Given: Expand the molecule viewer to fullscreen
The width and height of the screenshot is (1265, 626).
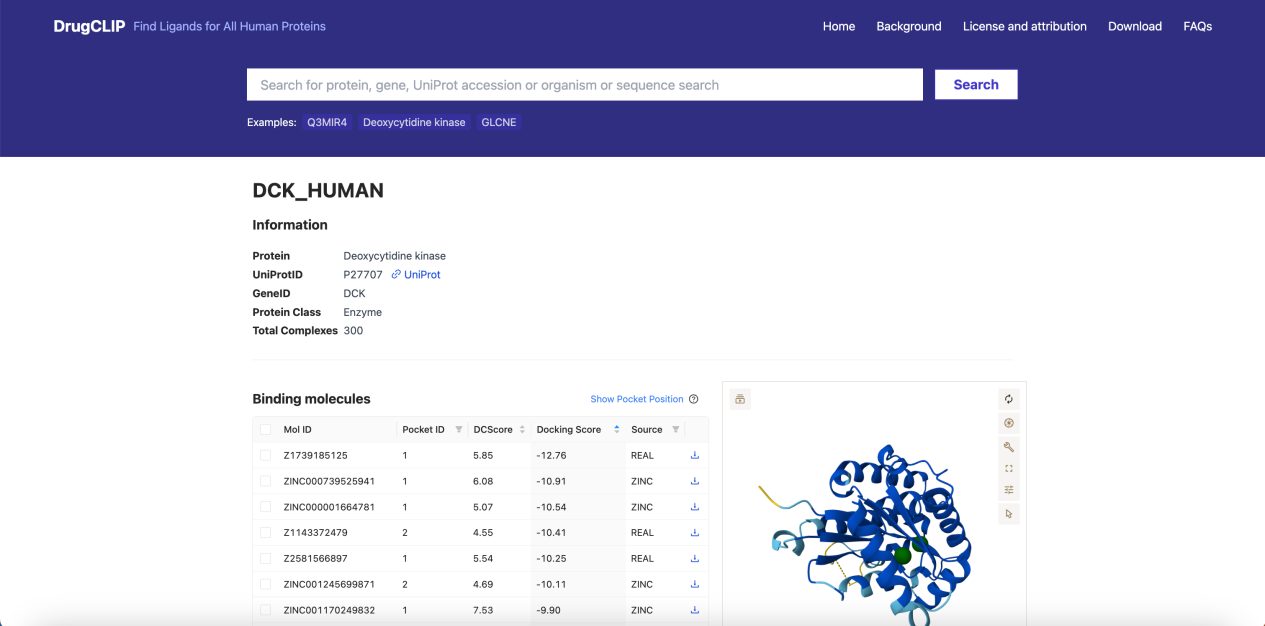Looking at the screenshot, I should click(1009, 468).
